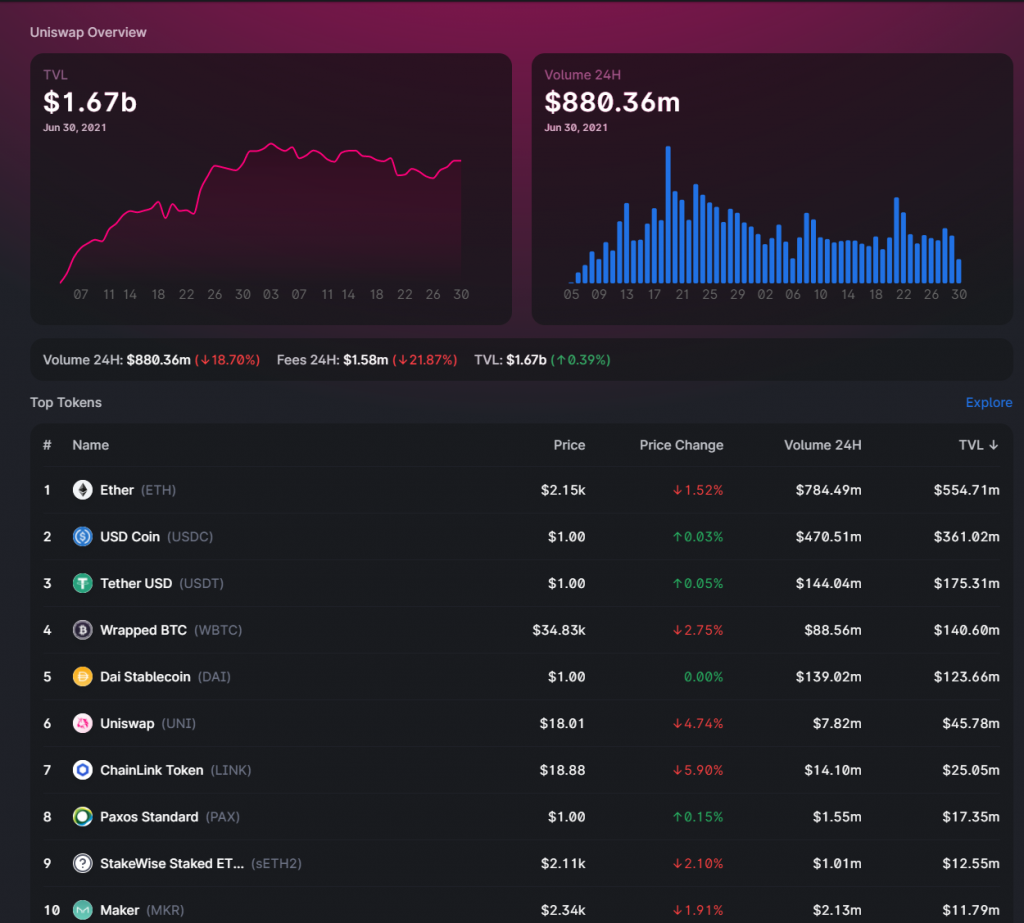Click USD Coin TVL $361.02m
The height and width of the screenshot is (923, 1024).
click(x=967, y=536)
